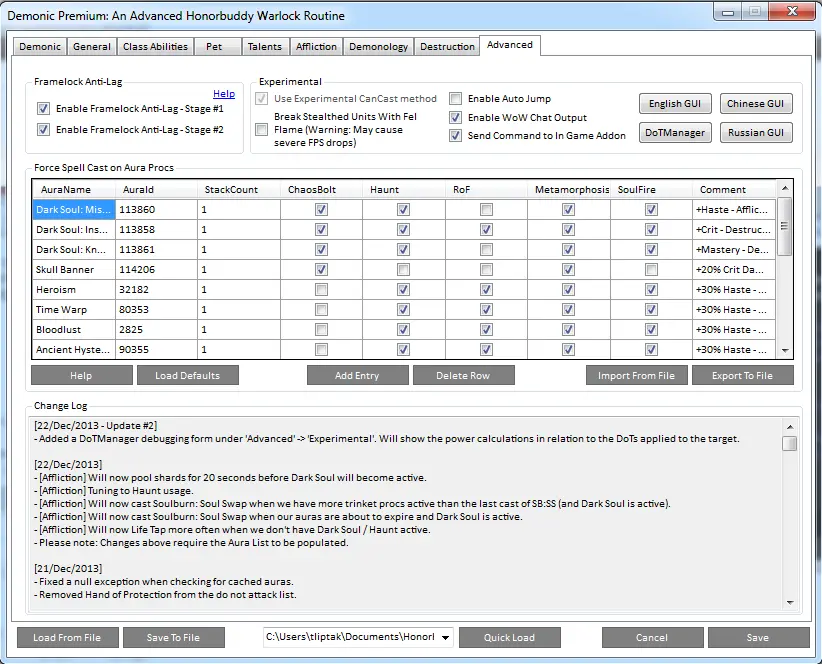Click Delete Row button
Screen dimensions: 822x664
tap(463, 375)
